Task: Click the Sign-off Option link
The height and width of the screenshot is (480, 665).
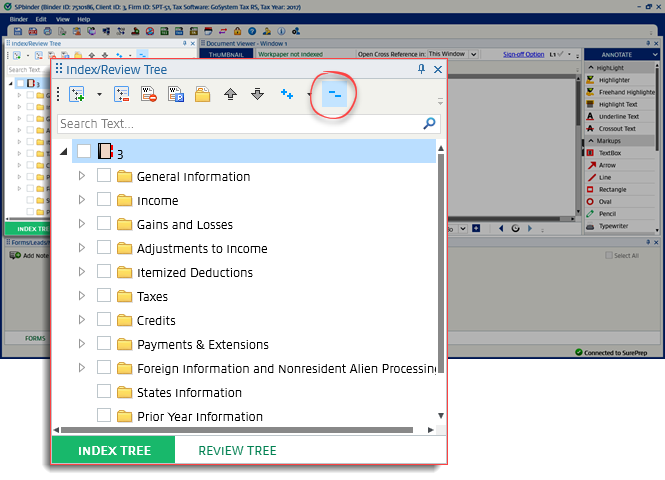Action: click(x=523, y=54)
